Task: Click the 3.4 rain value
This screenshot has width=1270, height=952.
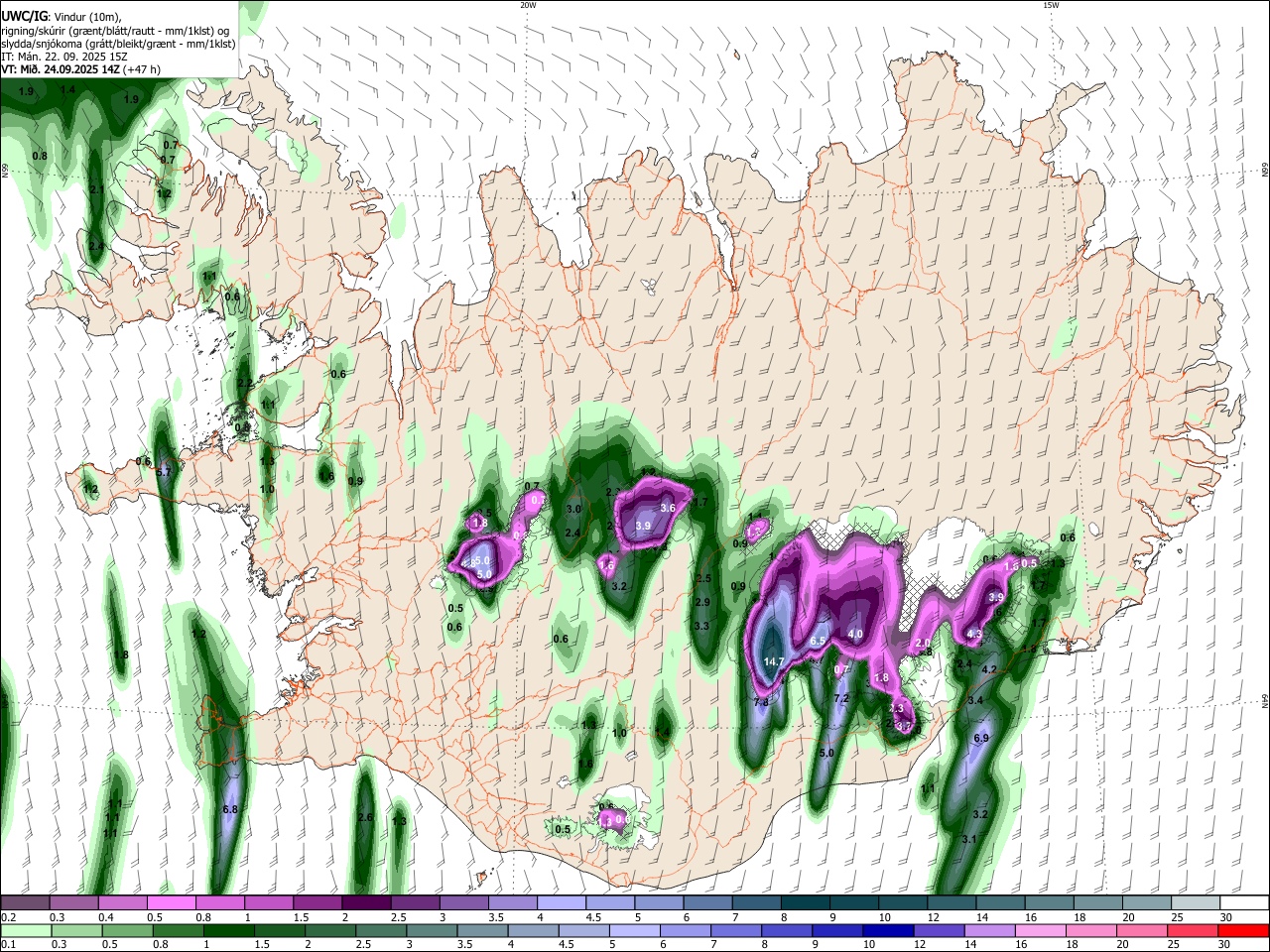Action: pos(975,701)
